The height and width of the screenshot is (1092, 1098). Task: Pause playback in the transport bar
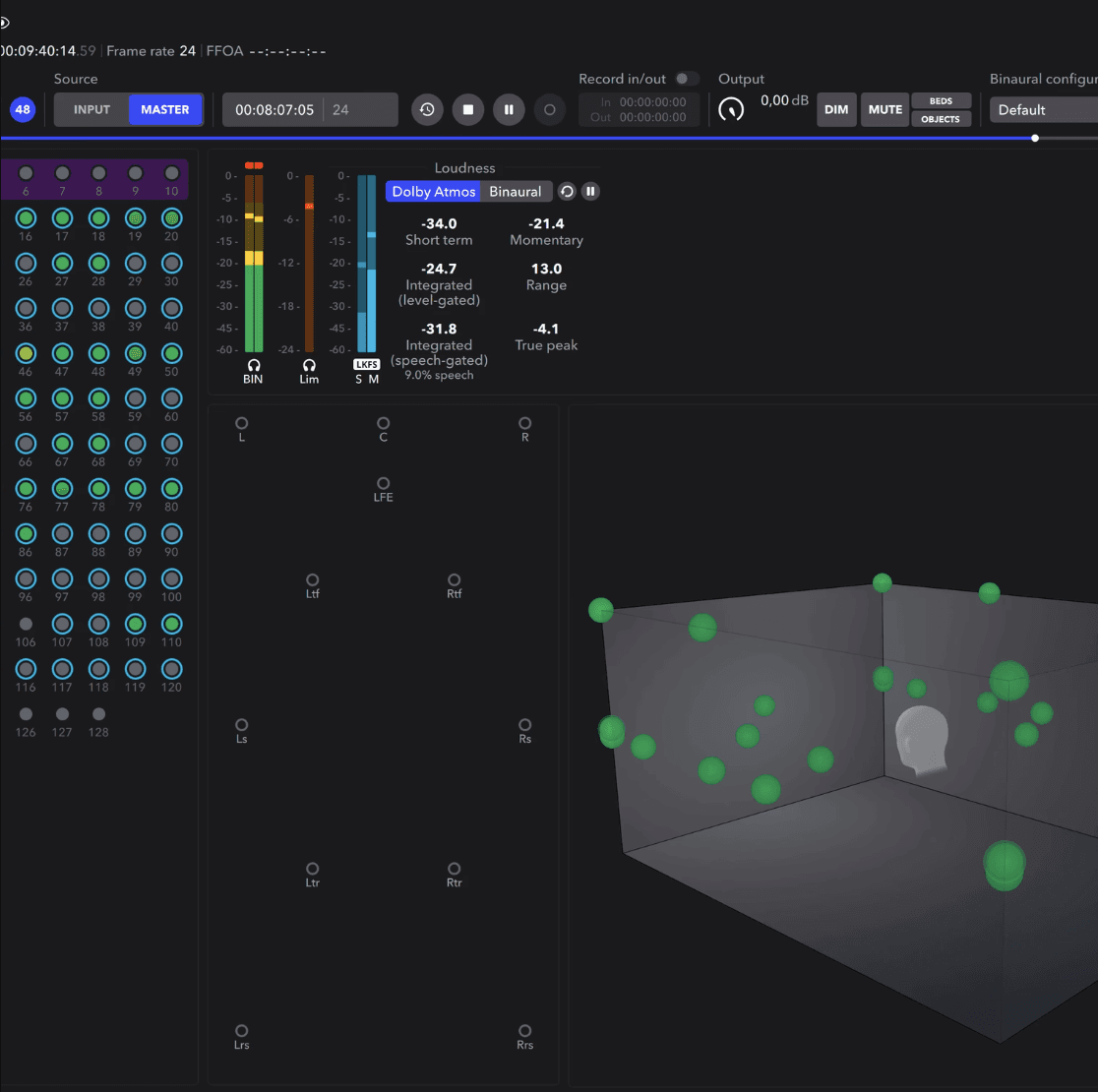509,110
